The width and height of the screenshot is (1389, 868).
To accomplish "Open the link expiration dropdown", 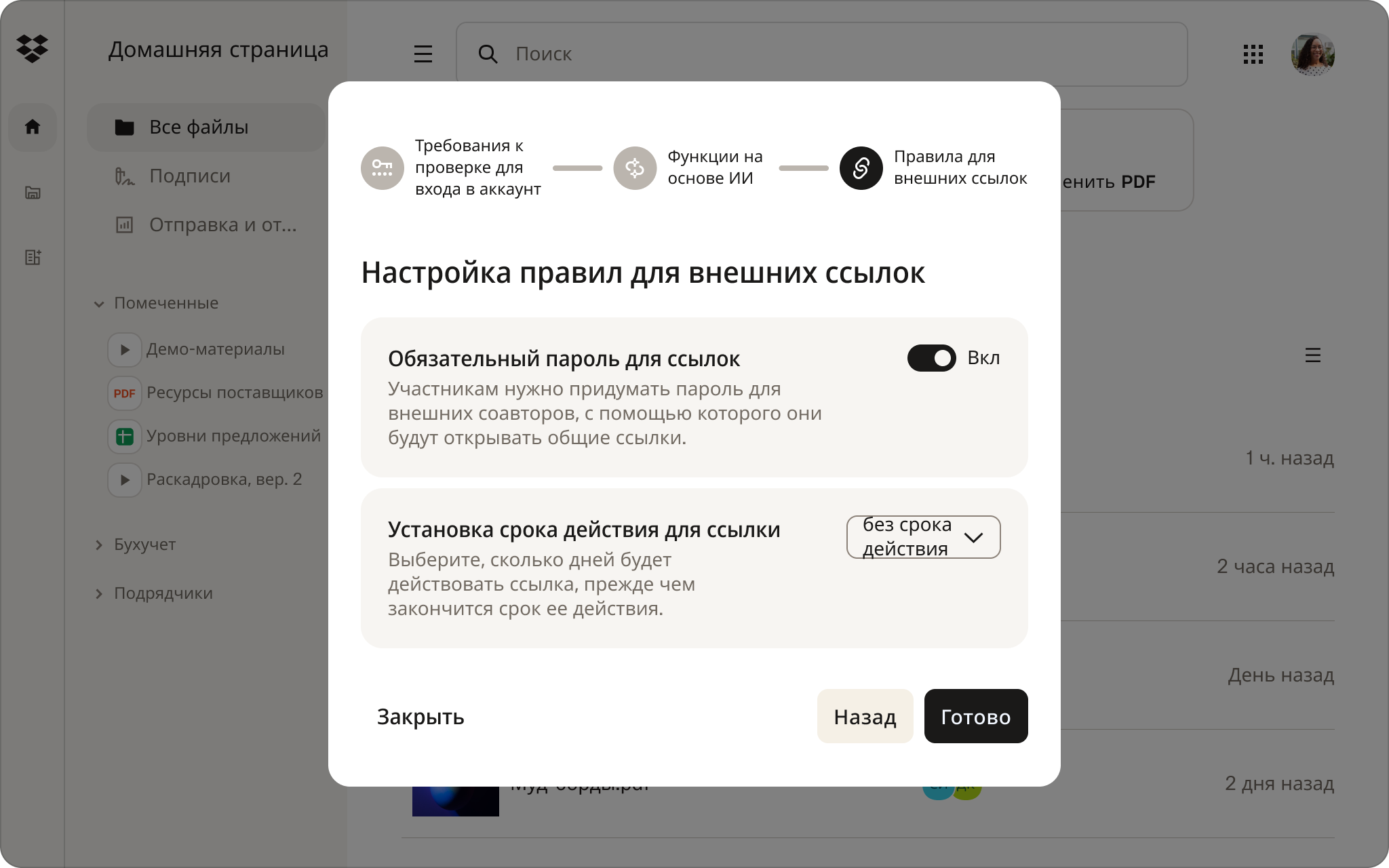I will (924, 537).
